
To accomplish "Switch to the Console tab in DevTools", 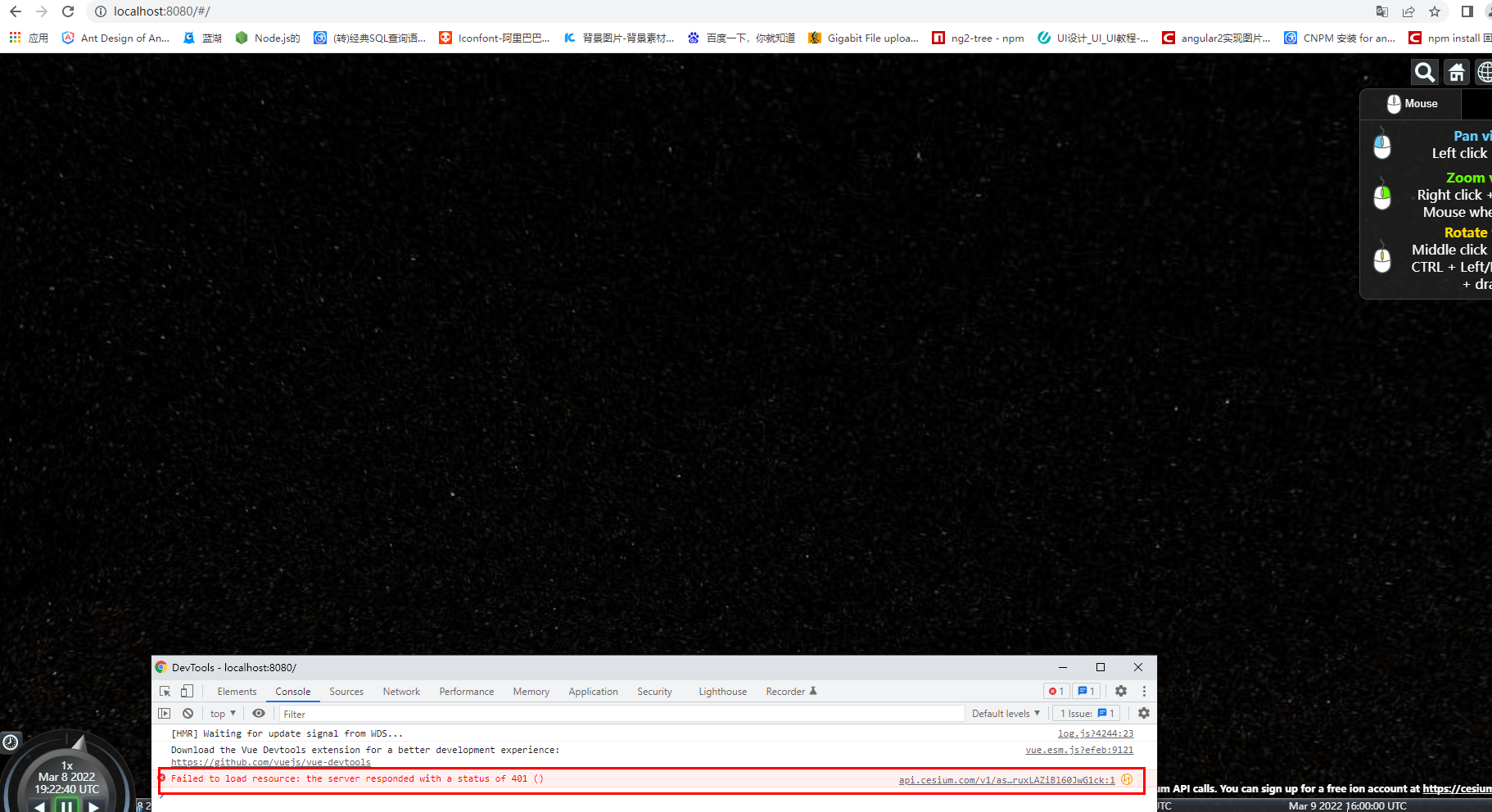I will pos(293,692).
